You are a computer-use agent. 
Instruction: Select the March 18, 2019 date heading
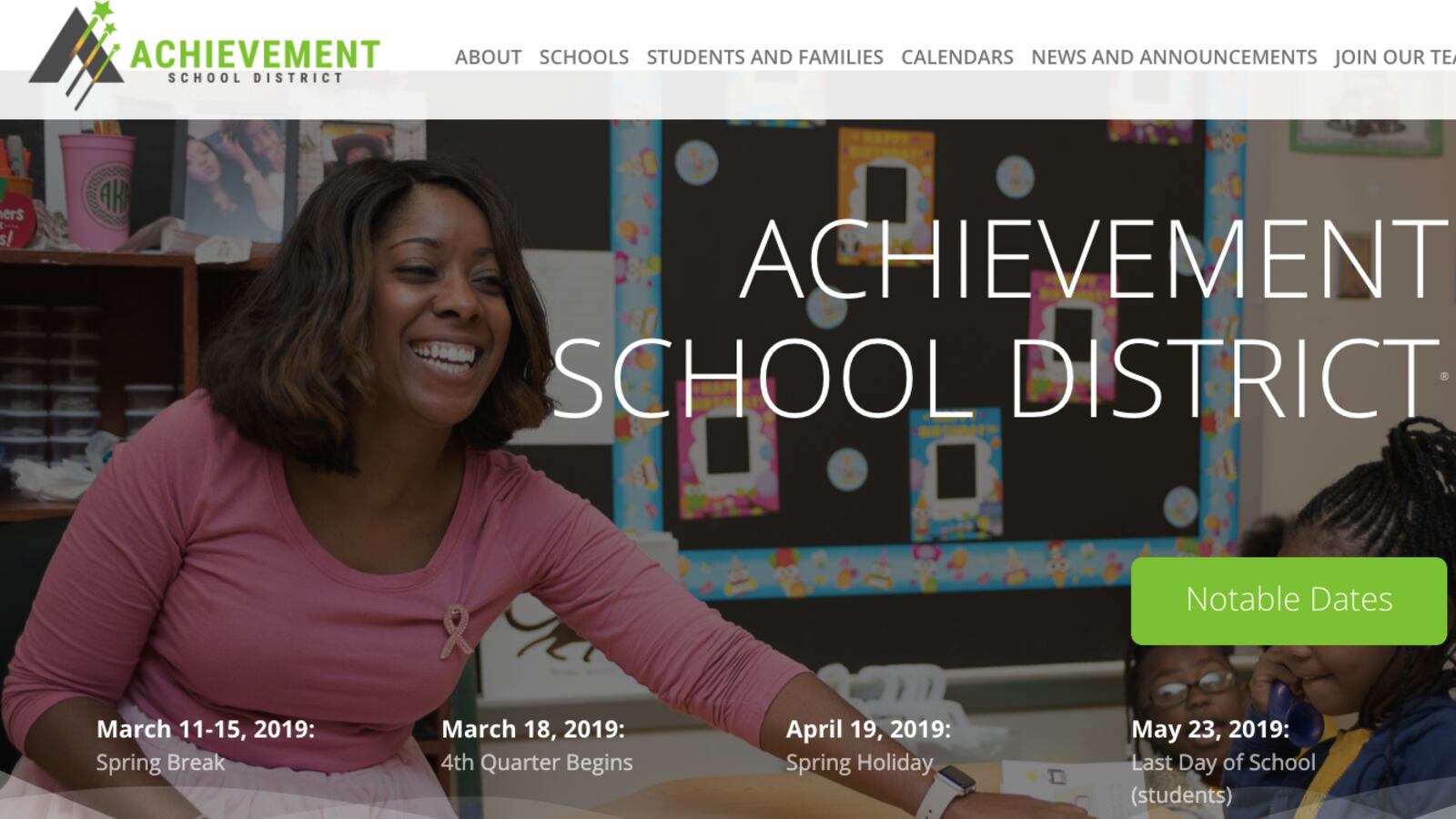click(x=533, y=729)
